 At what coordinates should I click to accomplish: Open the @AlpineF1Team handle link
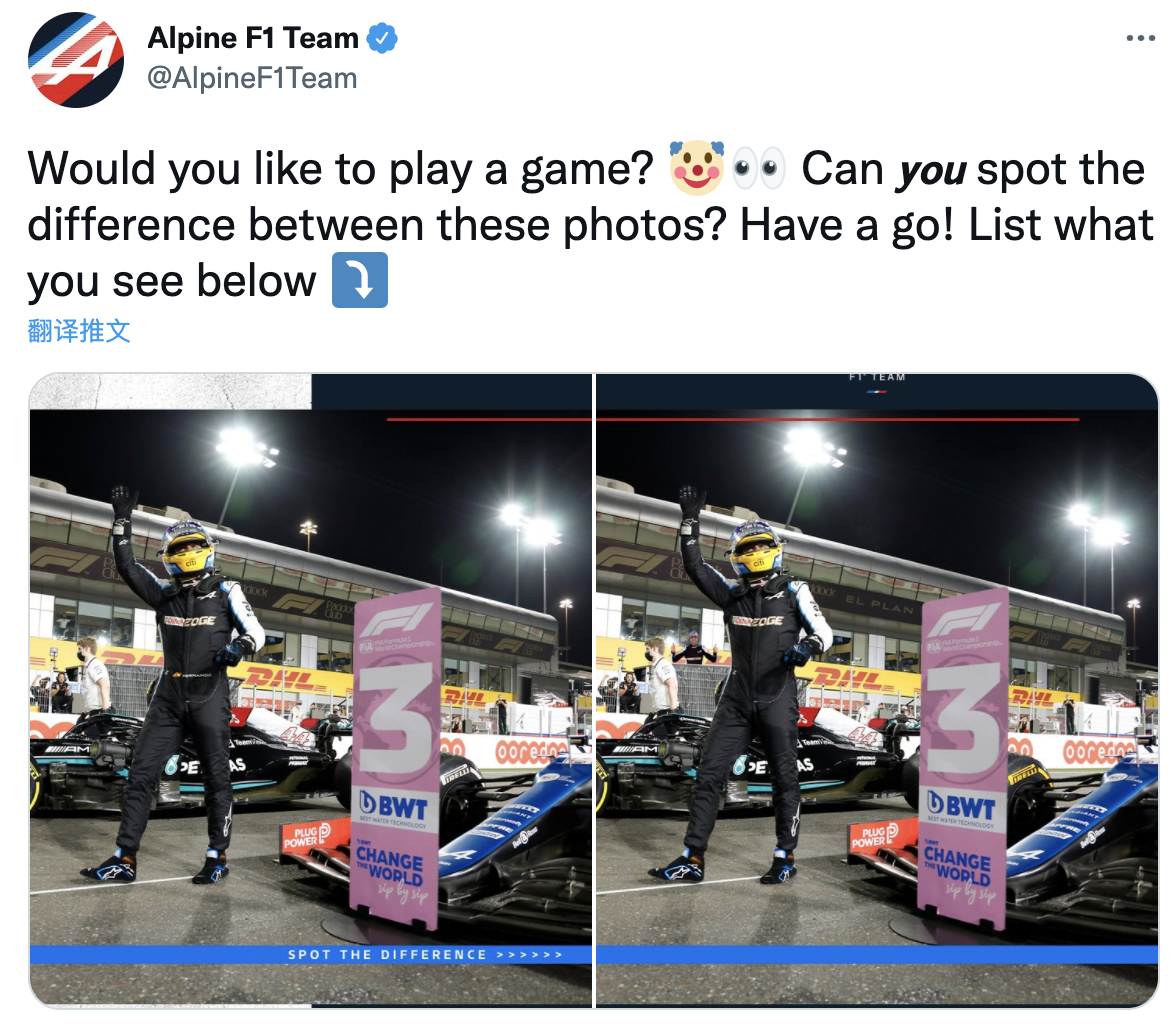[x=252, y=78]
